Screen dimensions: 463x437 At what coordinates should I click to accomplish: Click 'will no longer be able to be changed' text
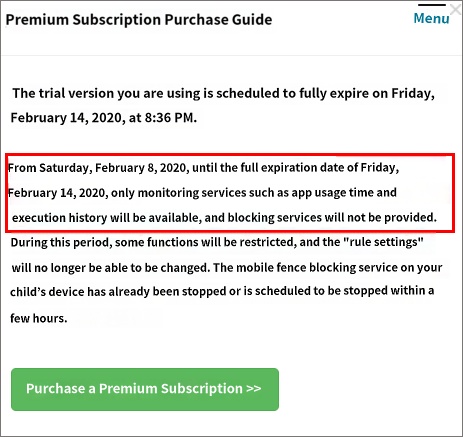111,268
